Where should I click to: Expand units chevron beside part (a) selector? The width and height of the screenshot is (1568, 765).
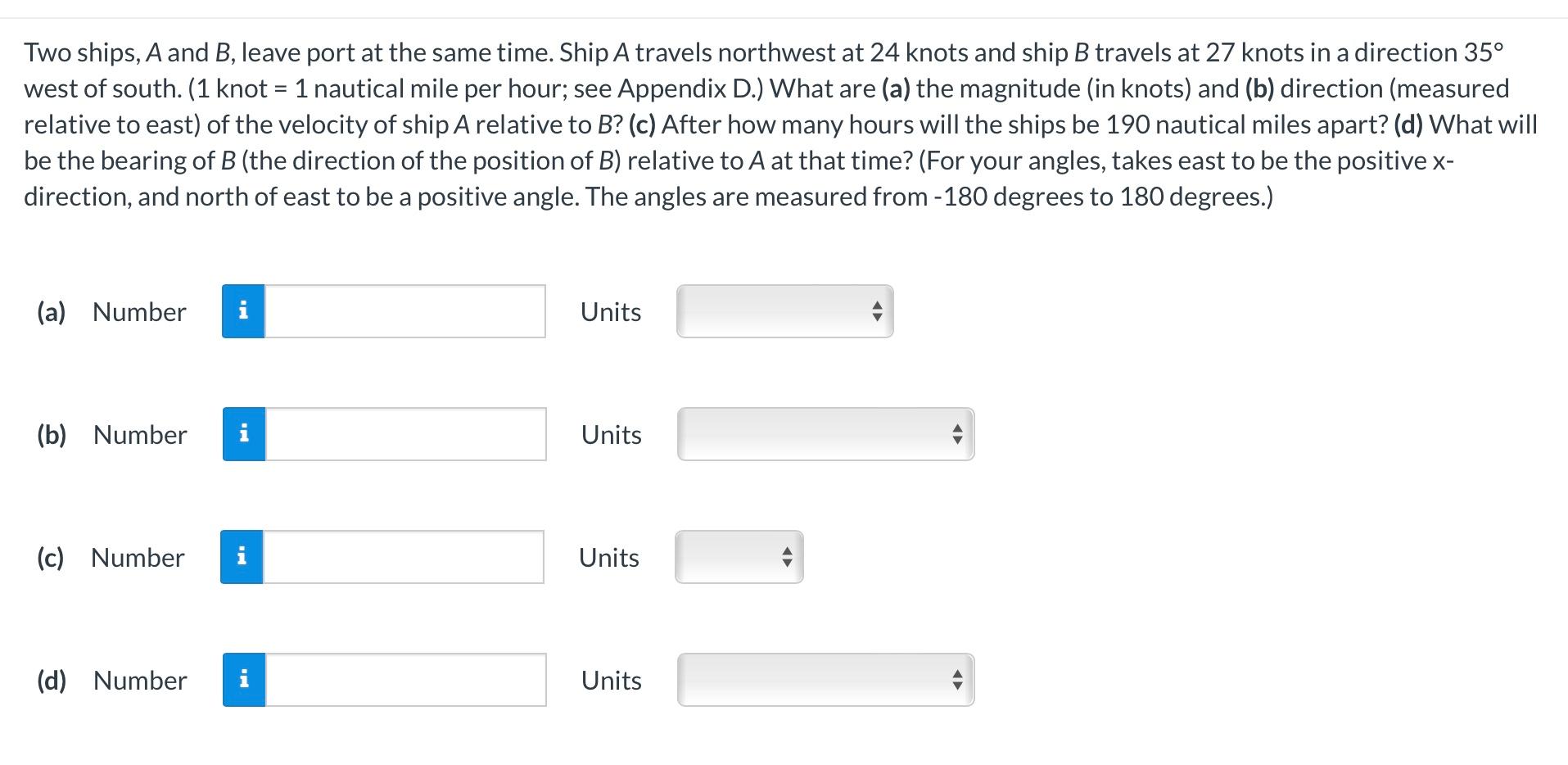pyautogui.click(x=875, y=311)
